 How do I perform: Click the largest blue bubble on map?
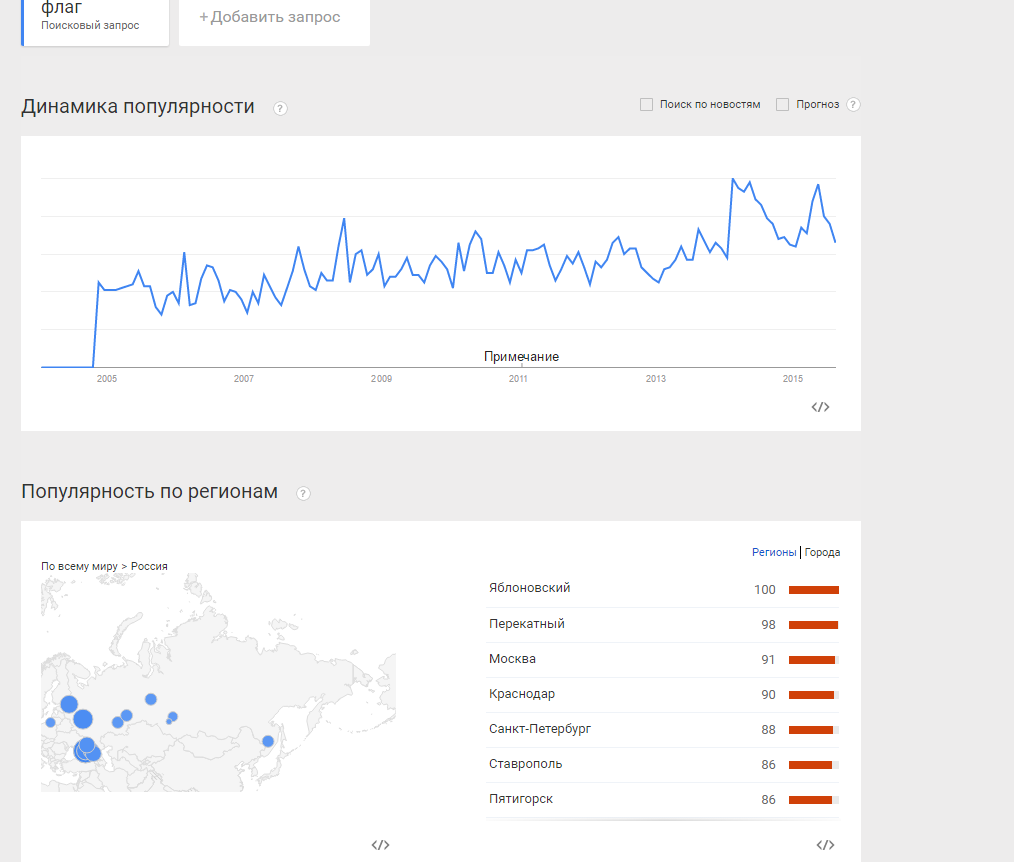pos(83,718)
